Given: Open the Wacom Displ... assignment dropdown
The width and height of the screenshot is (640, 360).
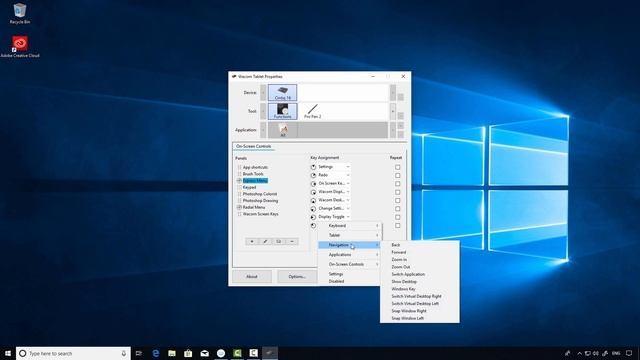Looking at the screenshot, I should [333, 192].
